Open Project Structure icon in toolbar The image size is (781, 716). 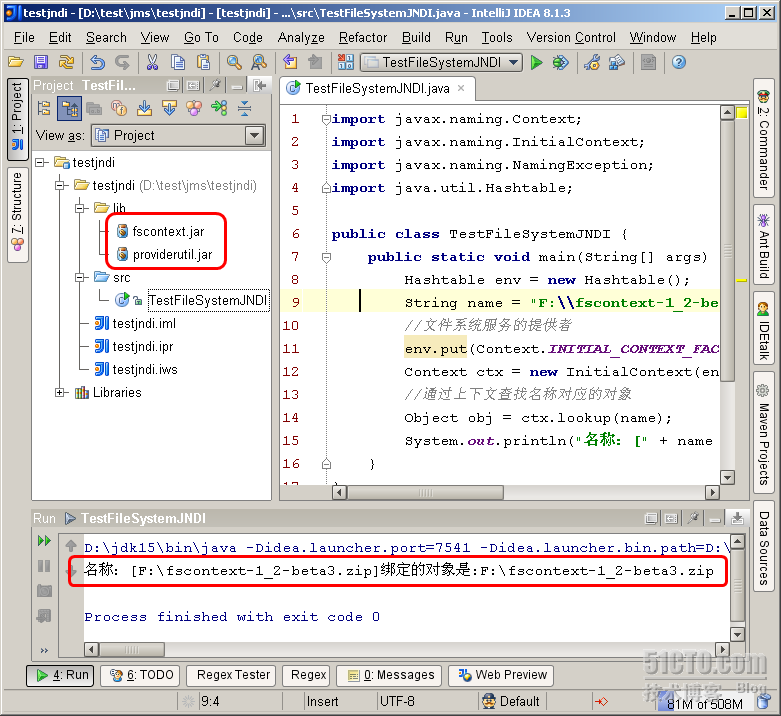[617, 62]
